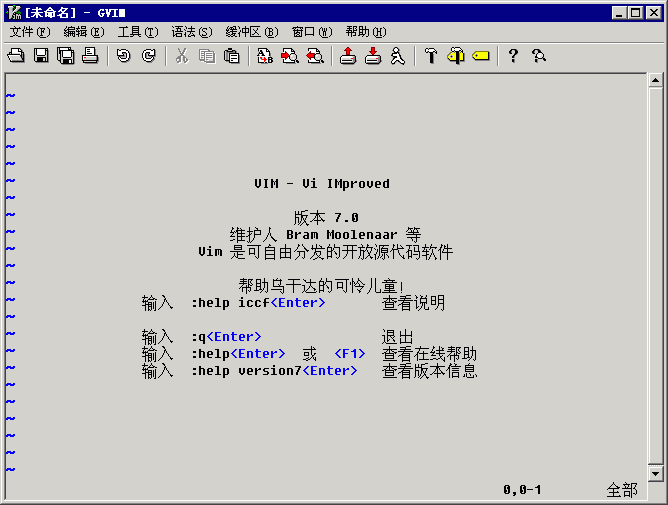The width and height of the screenshot is (668, 505).
Task: Click the Run script icon
Action: pos(397,56)
